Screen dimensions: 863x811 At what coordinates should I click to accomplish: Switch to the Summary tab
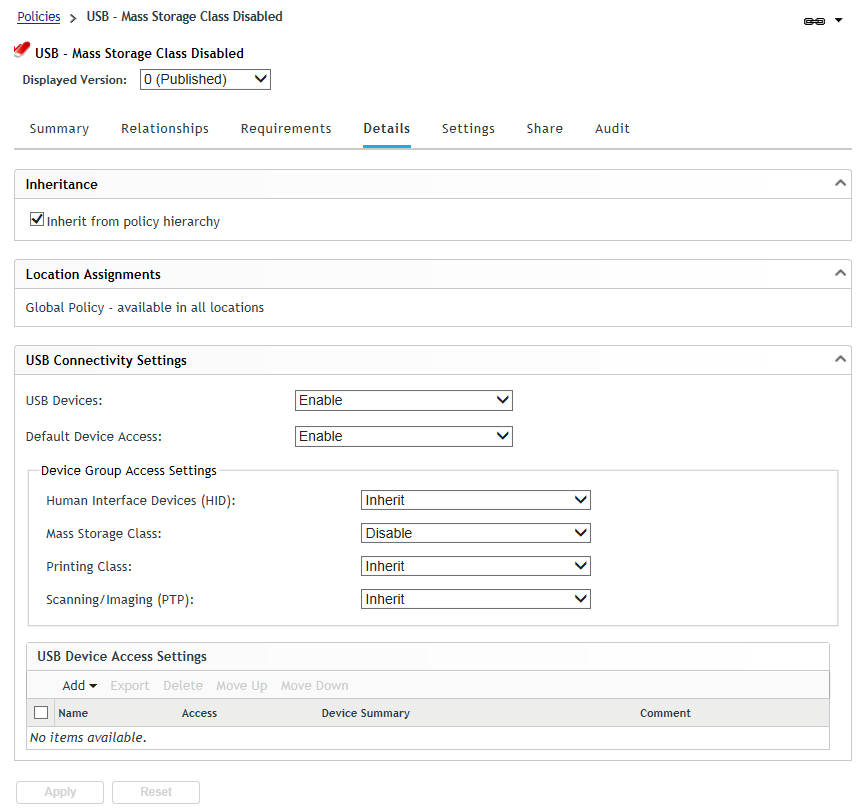pyautogui.click(x=58, y=128)
